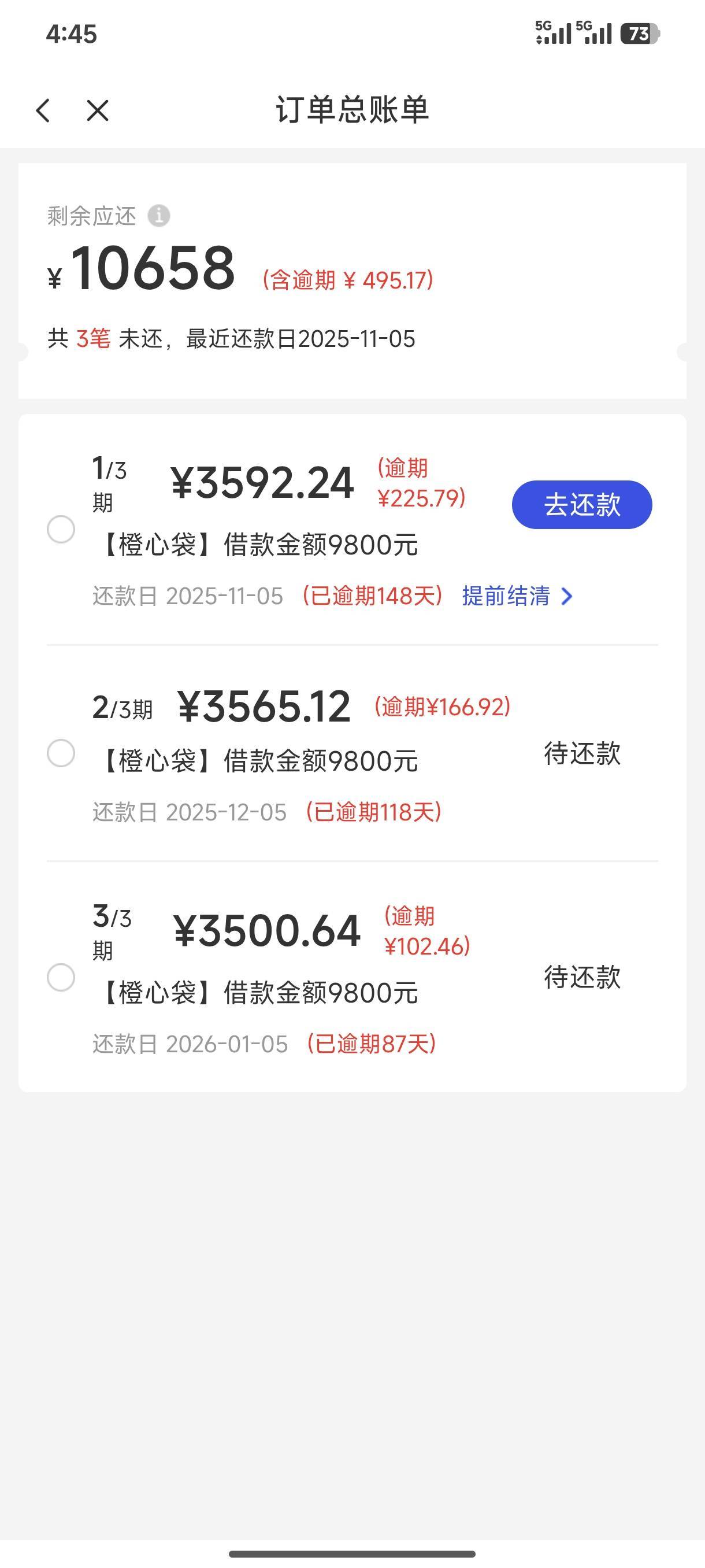Tap the chevron next to 提前结清
This screenshot has width=705, height=1568.
click(567, 596)
